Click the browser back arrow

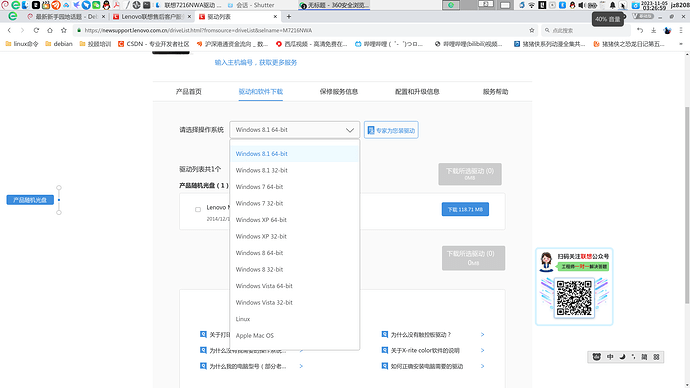9,30
